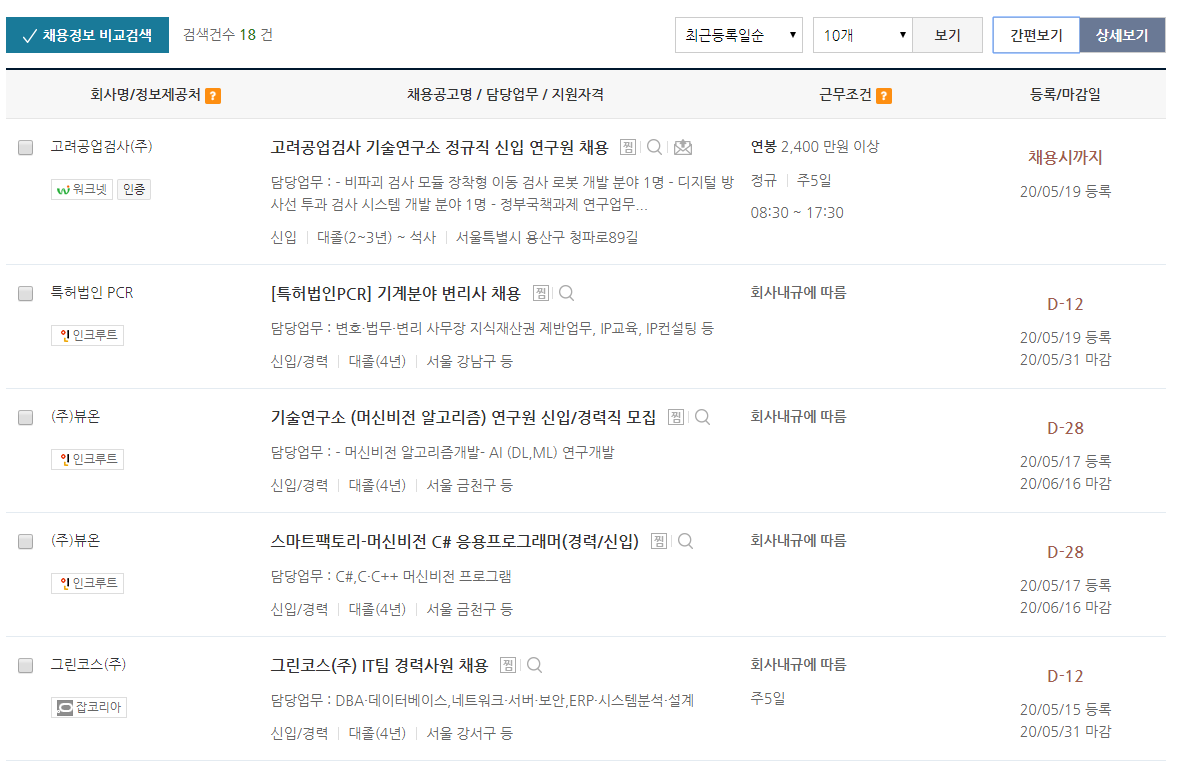Click the email apply icon for 고려공업검사 posting

[x=682, y=147]
